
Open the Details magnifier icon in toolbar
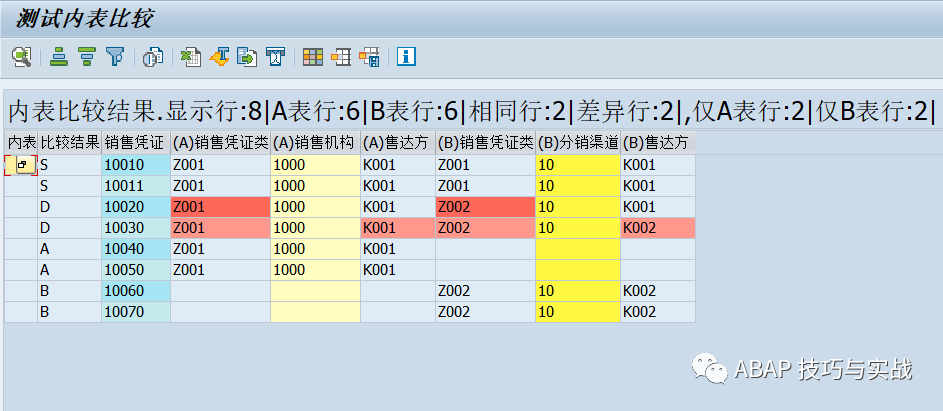22,57
